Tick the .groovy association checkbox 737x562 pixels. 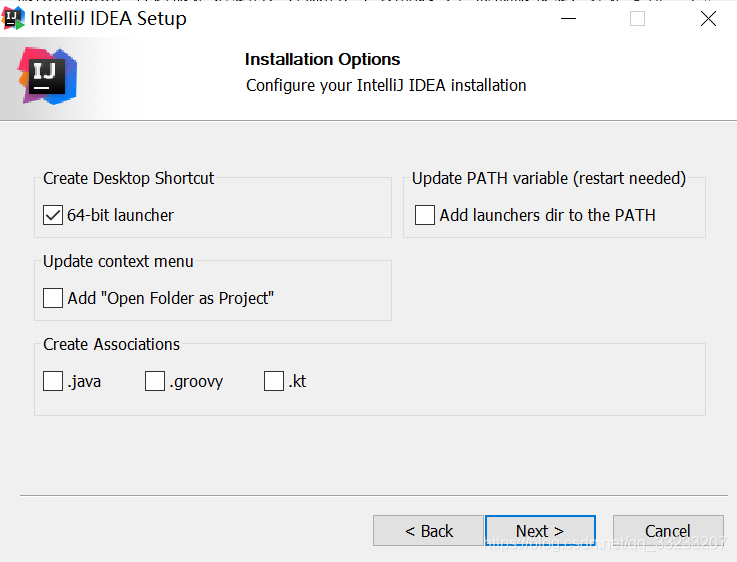[155, 381]
